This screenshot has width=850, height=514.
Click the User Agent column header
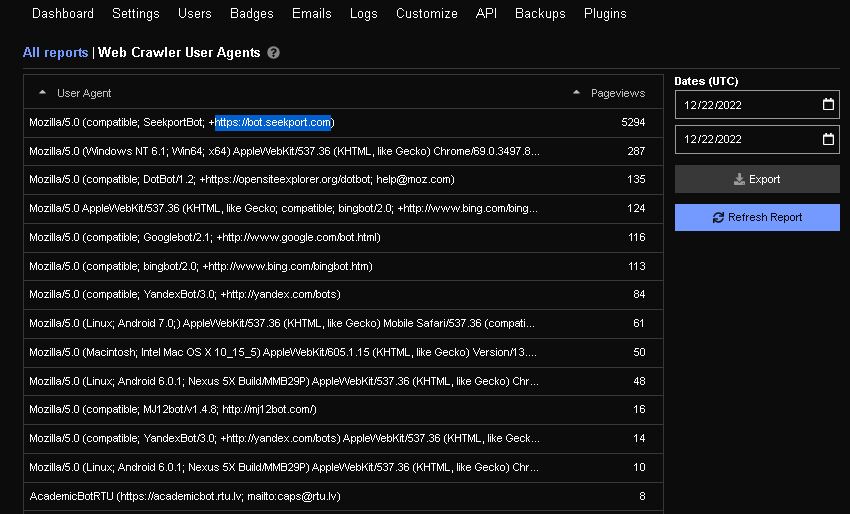tap(84, 93)
